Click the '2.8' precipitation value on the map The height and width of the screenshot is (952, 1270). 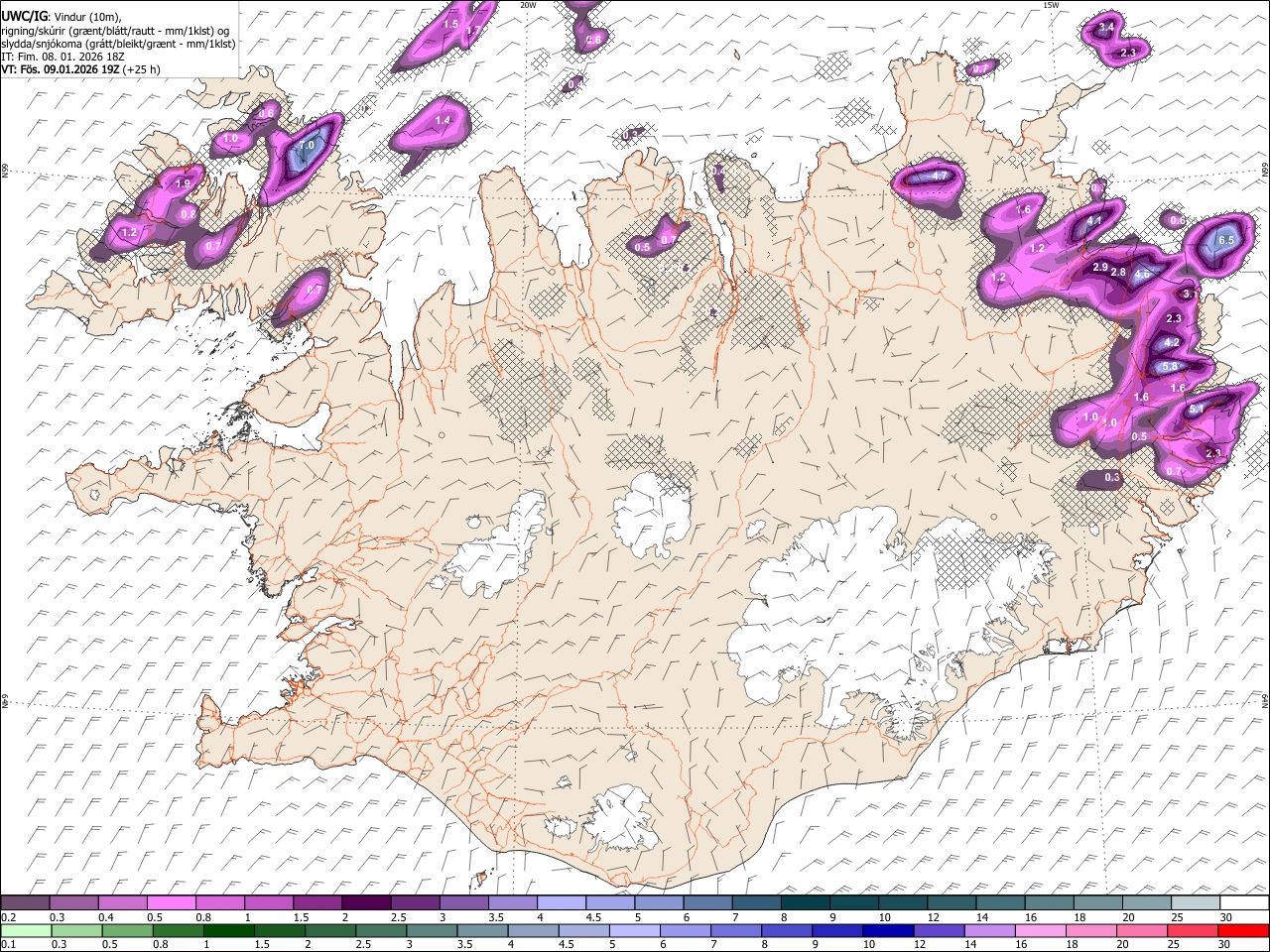[1118, 273]
